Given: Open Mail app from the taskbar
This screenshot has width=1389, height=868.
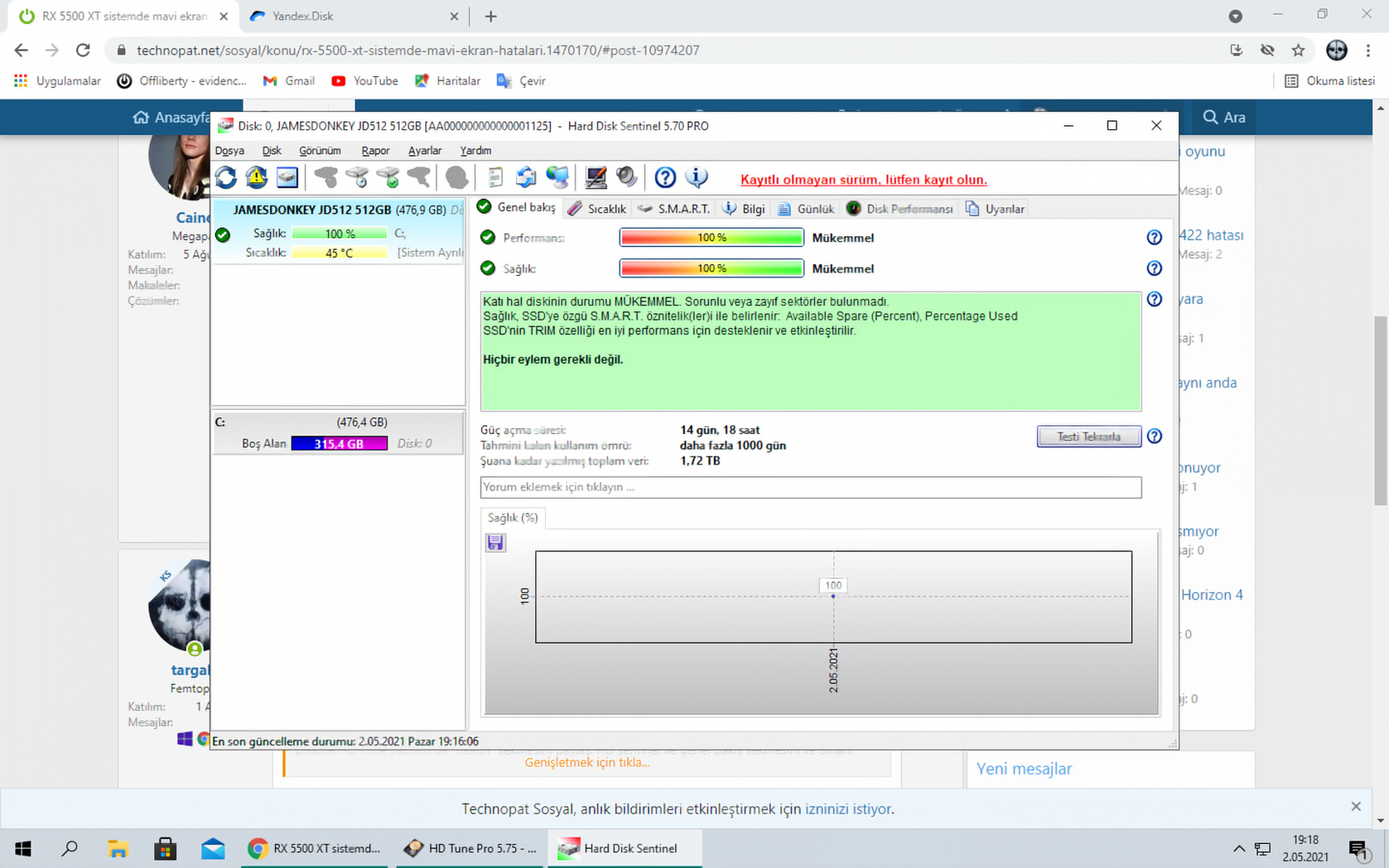Looking at the screenshot, I should click(x=213, y=849).
